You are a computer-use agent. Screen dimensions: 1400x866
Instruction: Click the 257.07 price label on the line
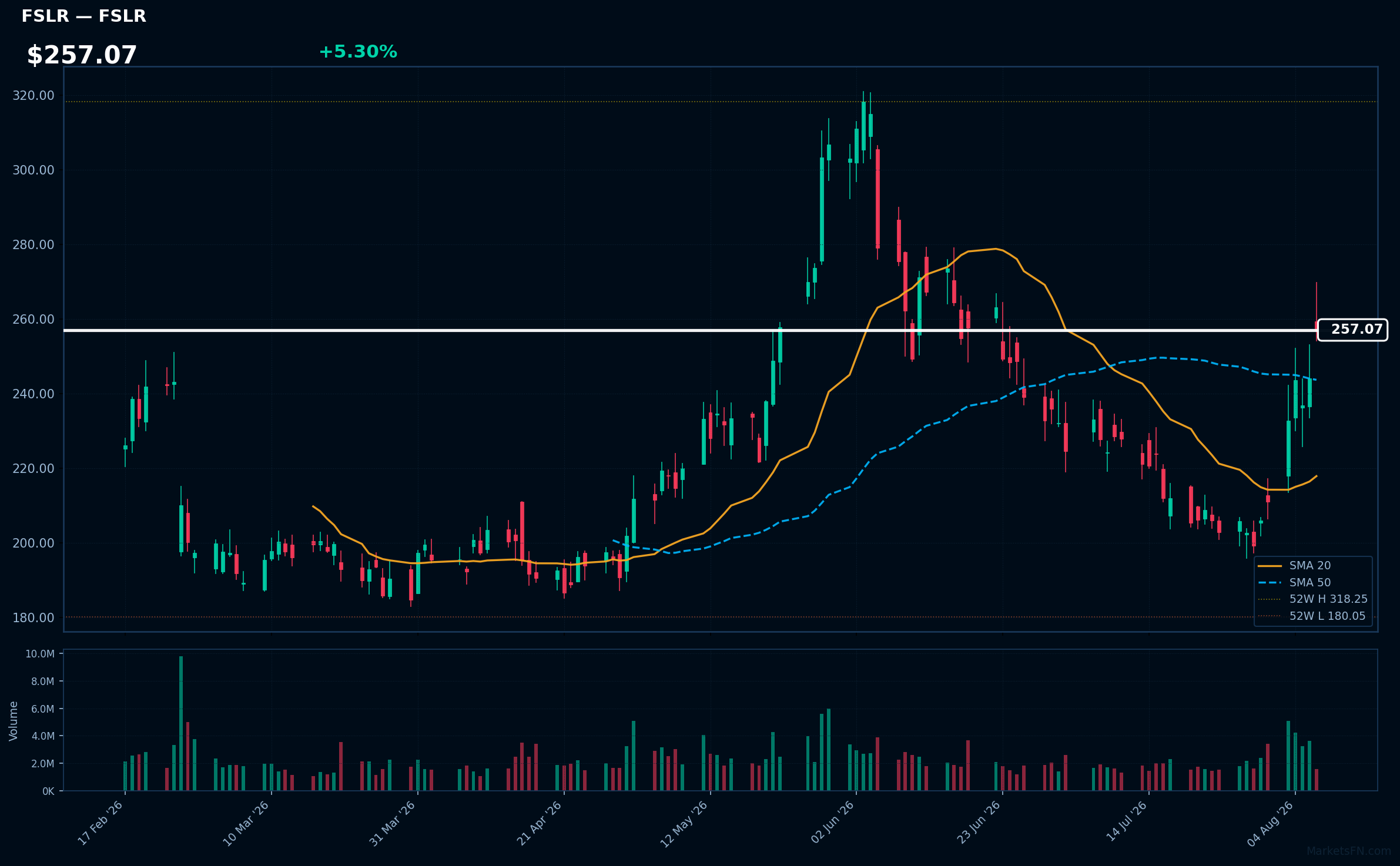tap(1352, 330)
